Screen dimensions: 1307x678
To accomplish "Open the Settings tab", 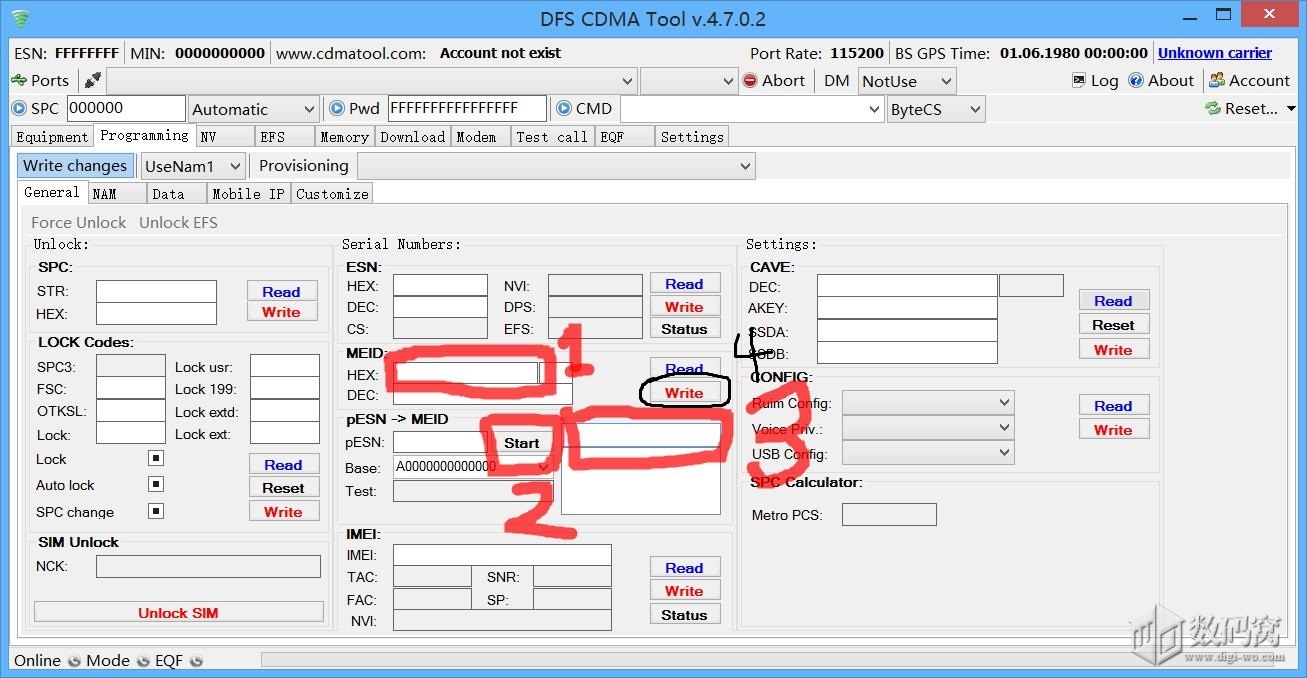I will (x=692, y=137).
